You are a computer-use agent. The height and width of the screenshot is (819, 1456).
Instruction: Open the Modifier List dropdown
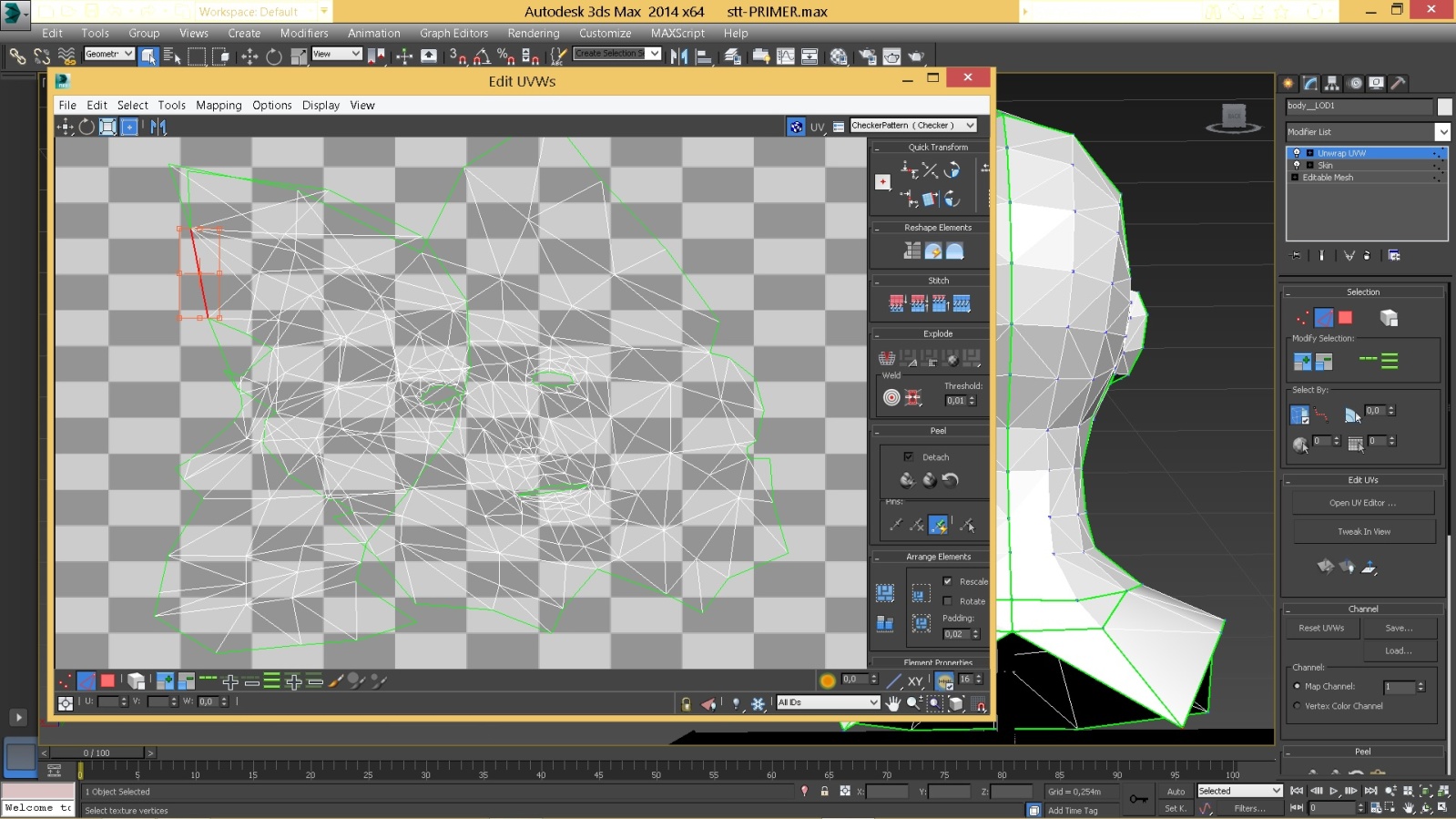[x=1368, y=132]
